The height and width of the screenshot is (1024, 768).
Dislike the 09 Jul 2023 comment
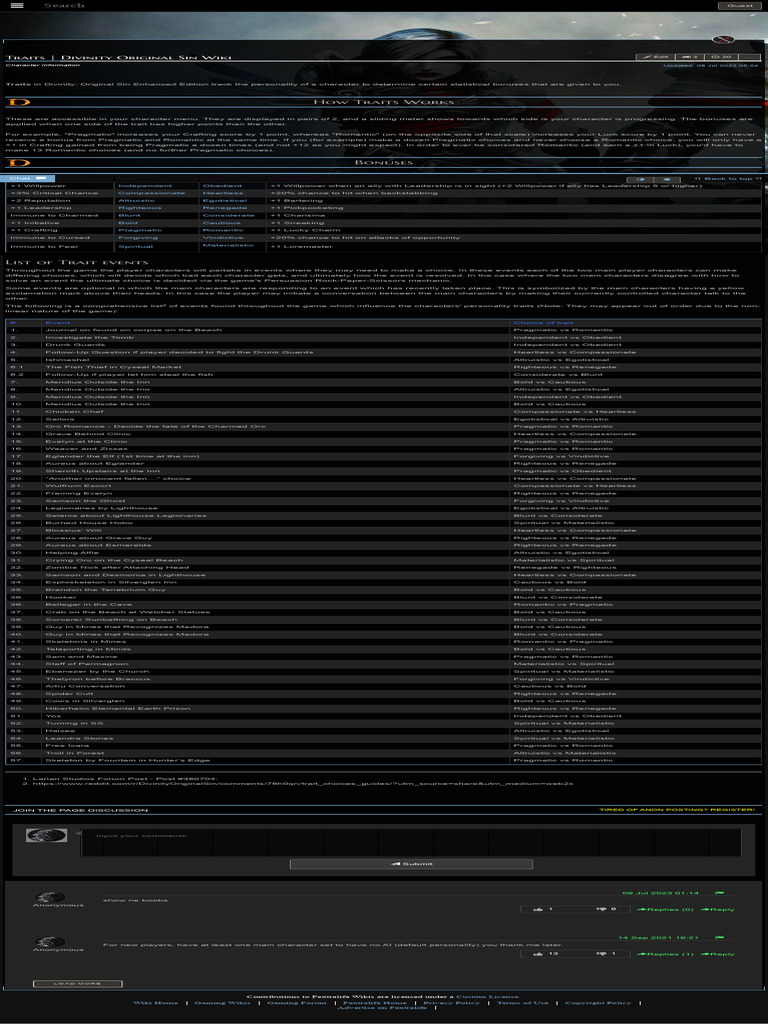[606, 909]
